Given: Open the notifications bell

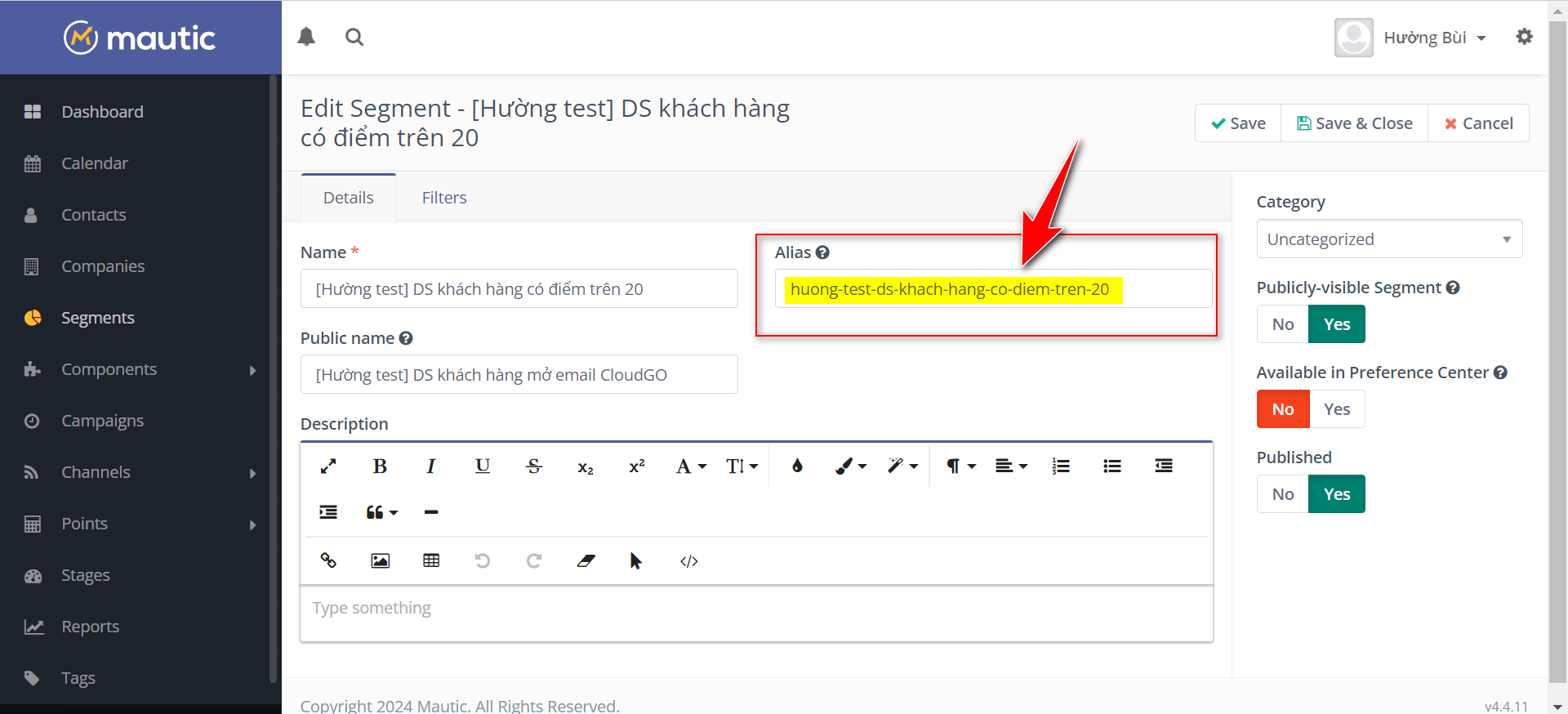Looking at the screenshot, I should [306, 37].
